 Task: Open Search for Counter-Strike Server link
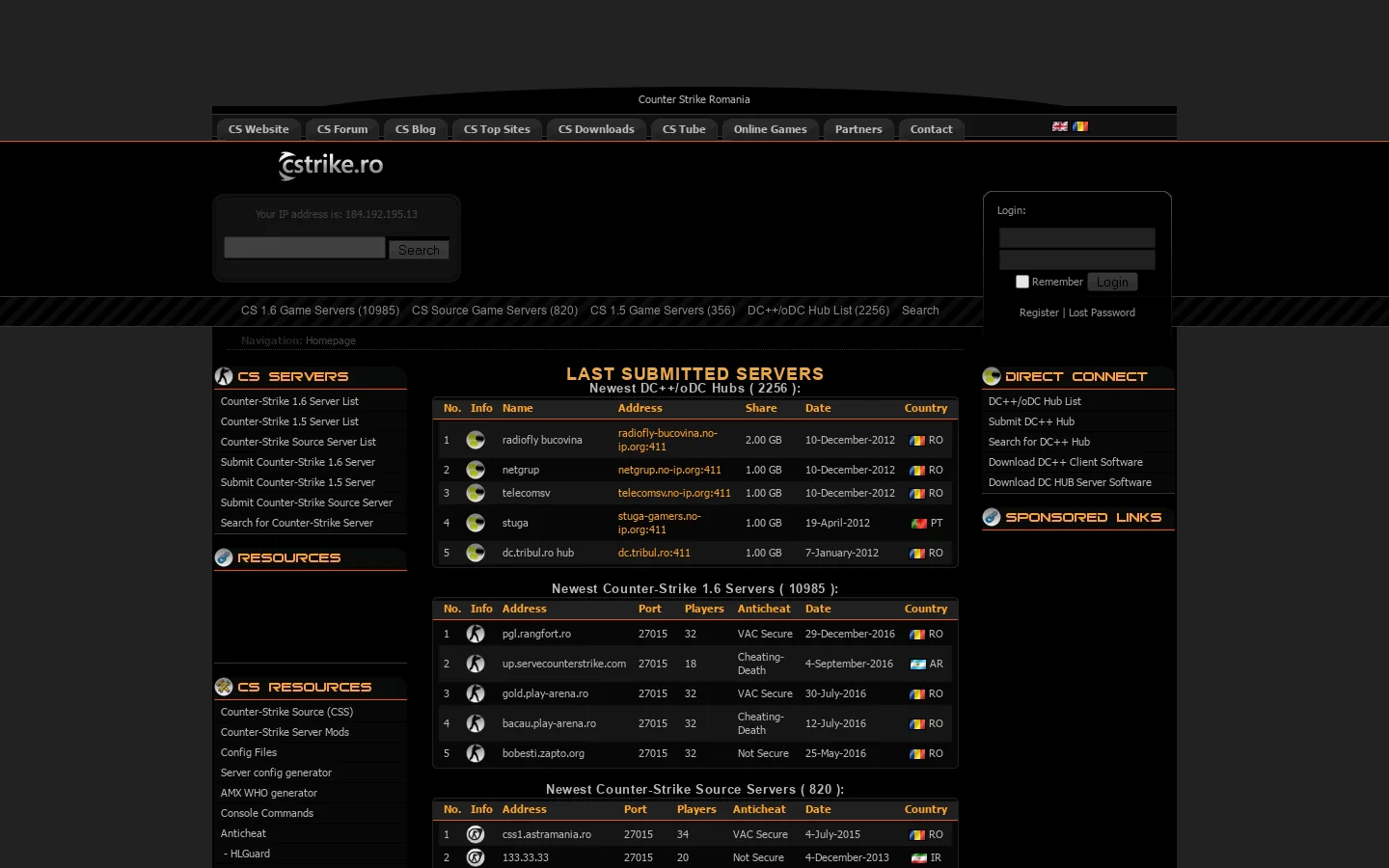(297, 523)
